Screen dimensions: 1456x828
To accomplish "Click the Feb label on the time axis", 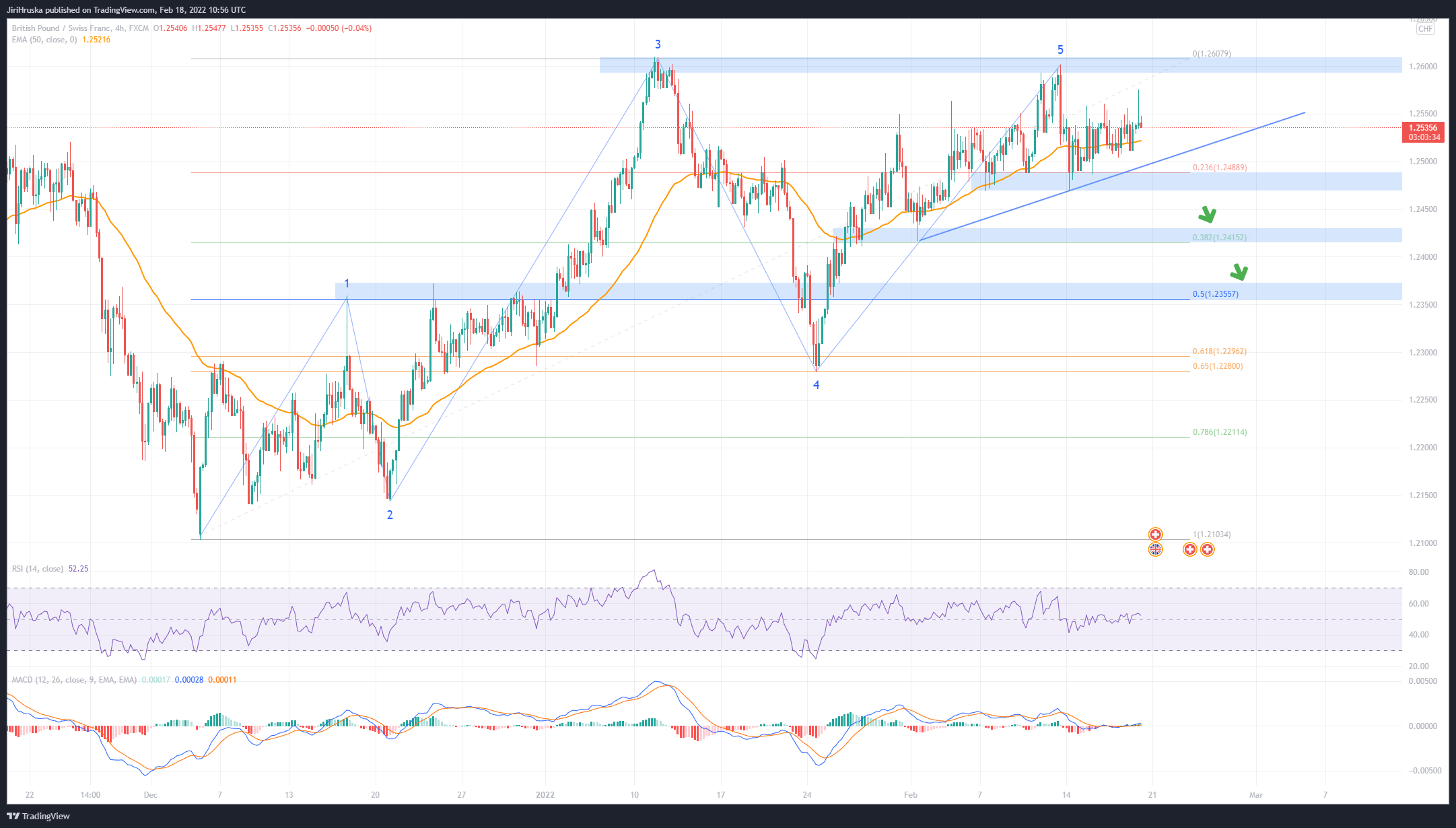I will [x=911, y=795].
